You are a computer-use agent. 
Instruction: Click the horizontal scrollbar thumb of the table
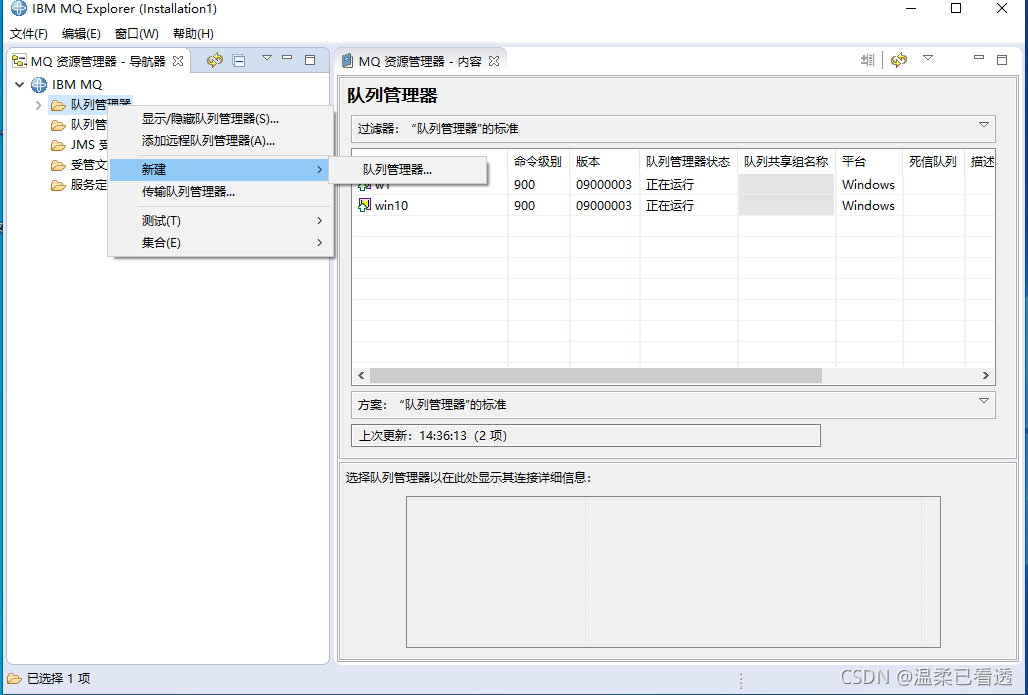click(595, 375)
